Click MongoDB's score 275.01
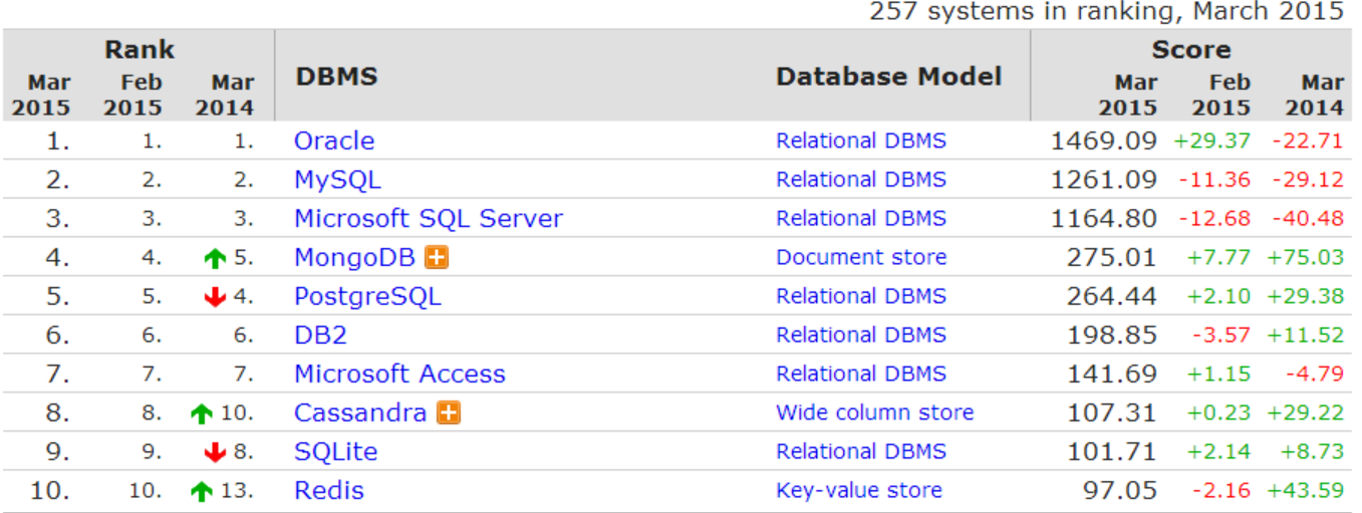 [x=1111, y=257]
